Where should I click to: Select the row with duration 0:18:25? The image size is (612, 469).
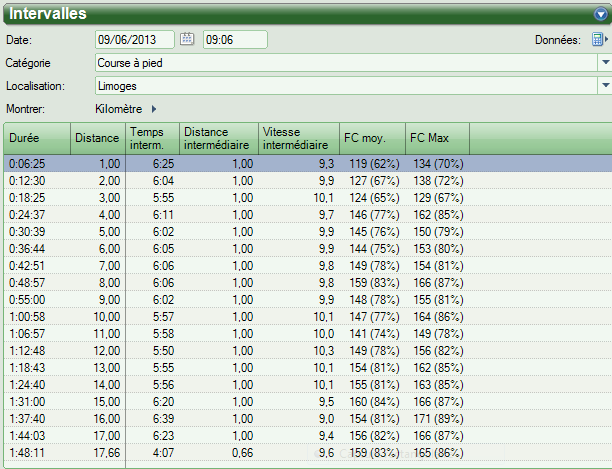pos(308,197)
